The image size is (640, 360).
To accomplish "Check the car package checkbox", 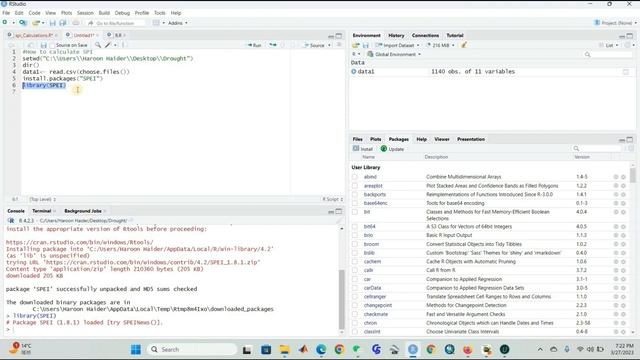I will point(355,279).
